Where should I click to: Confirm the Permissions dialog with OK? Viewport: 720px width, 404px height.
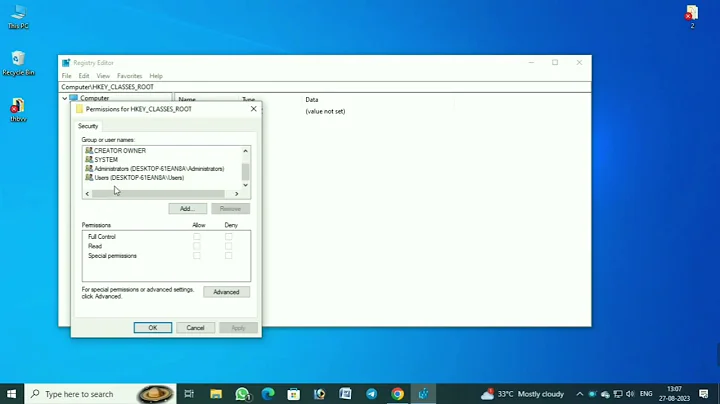click(x=153, y=328)
